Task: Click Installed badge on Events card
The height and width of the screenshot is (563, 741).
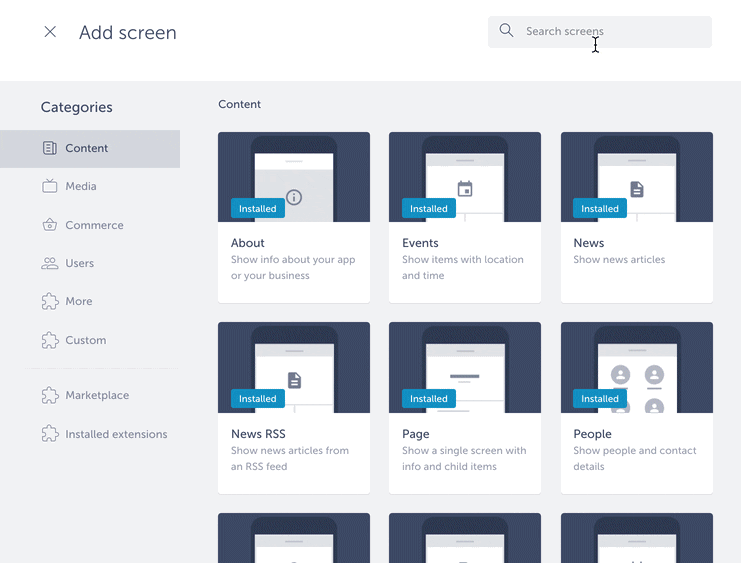Action: (x=429, y=209)
